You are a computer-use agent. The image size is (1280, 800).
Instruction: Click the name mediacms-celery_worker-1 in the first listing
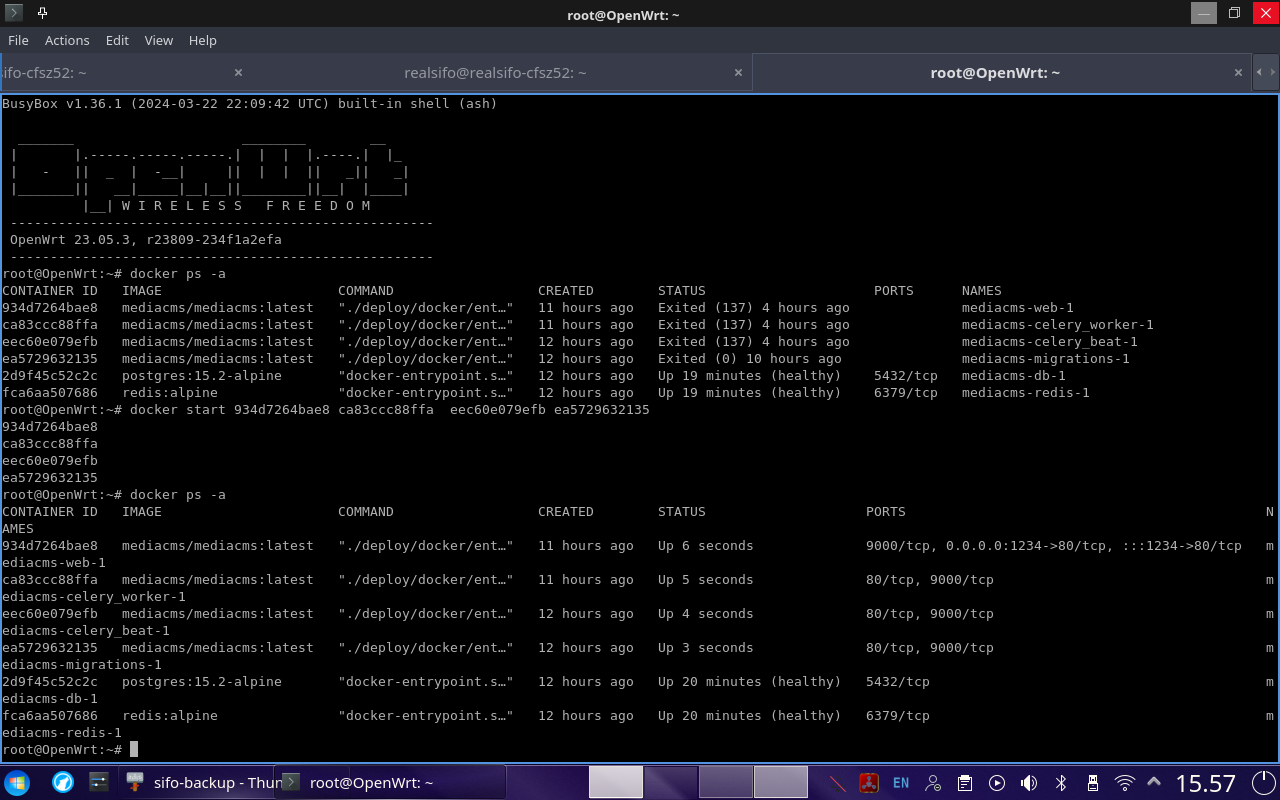(1058, 325)
